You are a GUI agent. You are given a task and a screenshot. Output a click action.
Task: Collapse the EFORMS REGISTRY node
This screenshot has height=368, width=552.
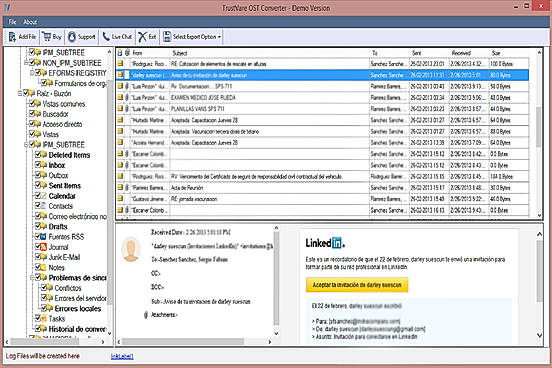click(x=32, y=73)
